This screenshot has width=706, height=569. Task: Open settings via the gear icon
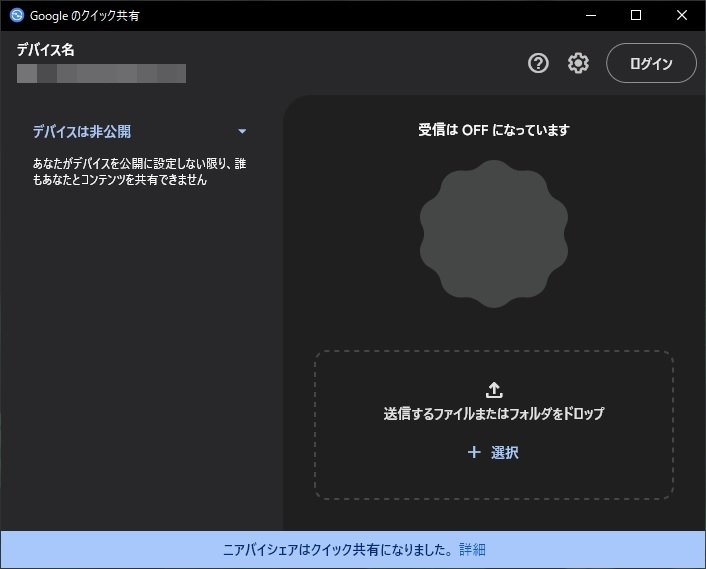[x=578, y=63]
